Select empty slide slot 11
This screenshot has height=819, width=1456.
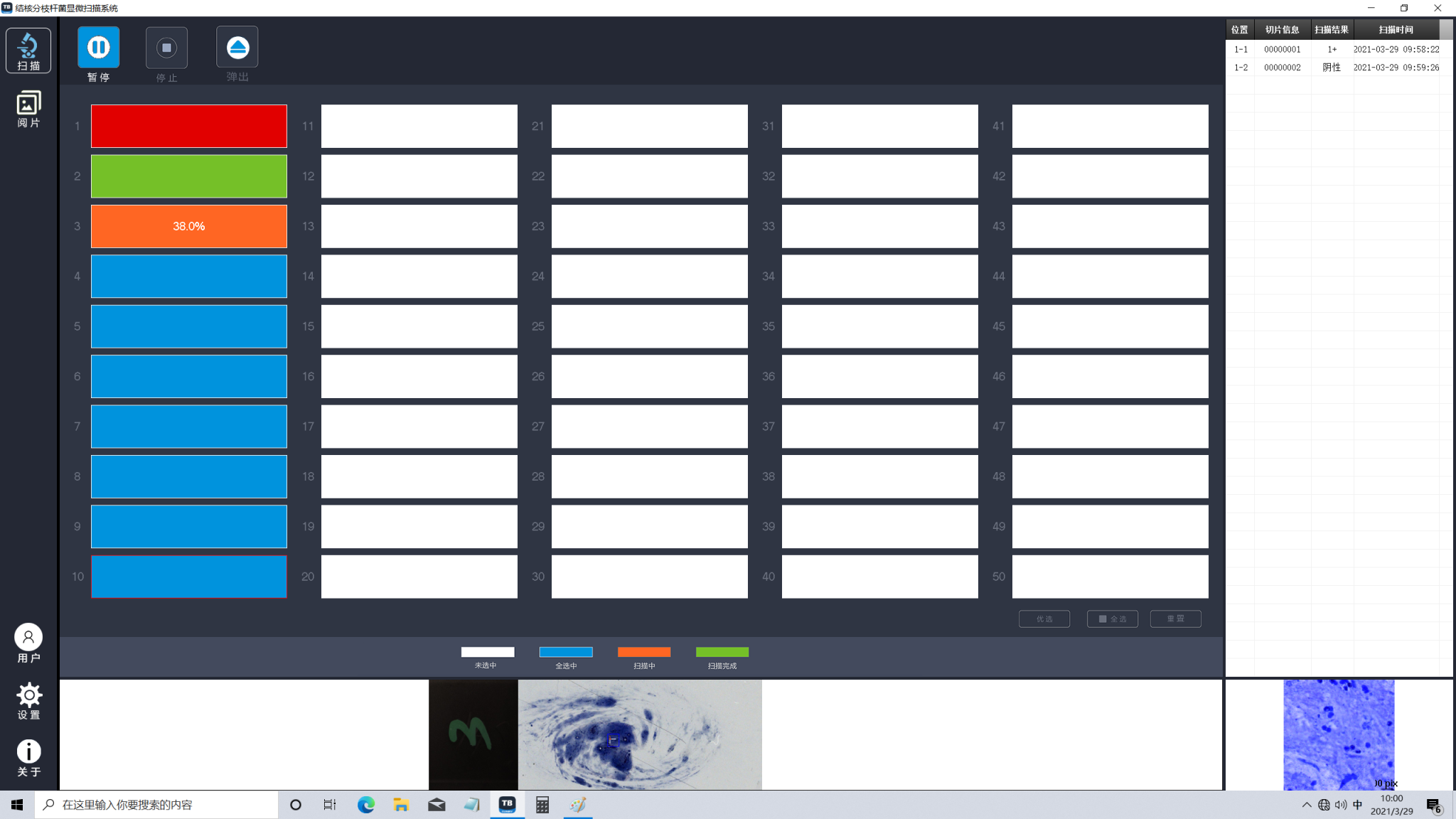click(419, 127)
